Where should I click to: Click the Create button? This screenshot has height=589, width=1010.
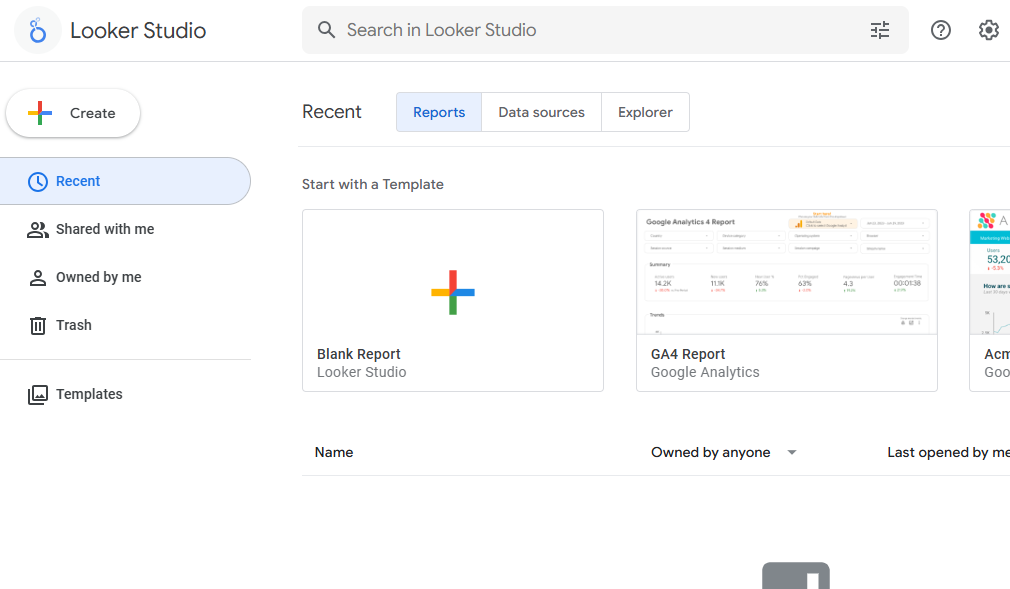coord(73,113)
